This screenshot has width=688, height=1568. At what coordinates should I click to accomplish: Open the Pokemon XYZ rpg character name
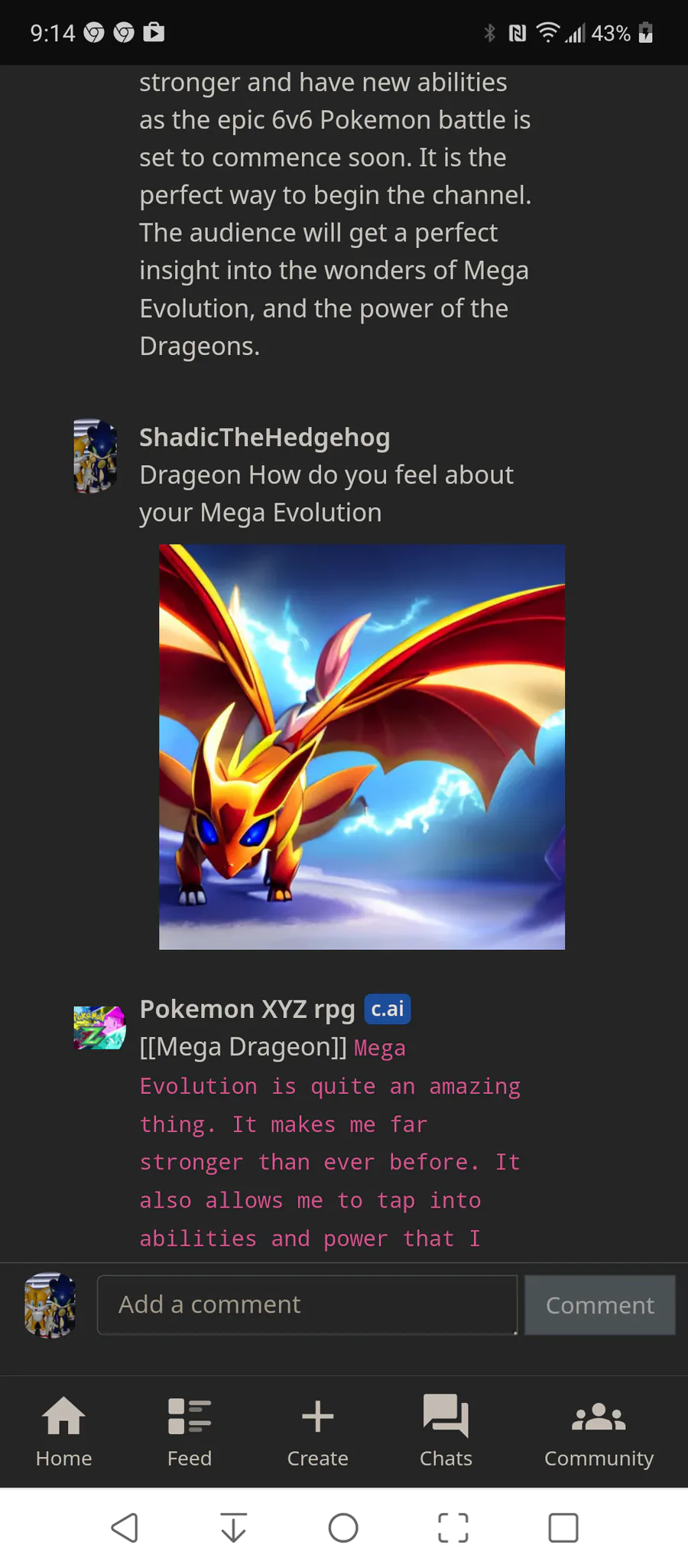point(247,1009)
